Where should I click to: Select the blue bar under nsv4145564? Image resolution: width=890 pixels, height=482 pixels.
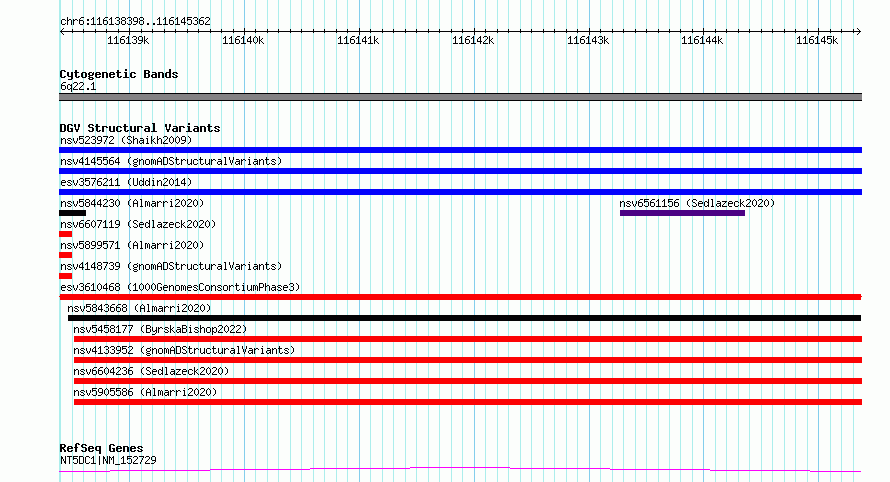pyautogui.click(x=460, y=171)
